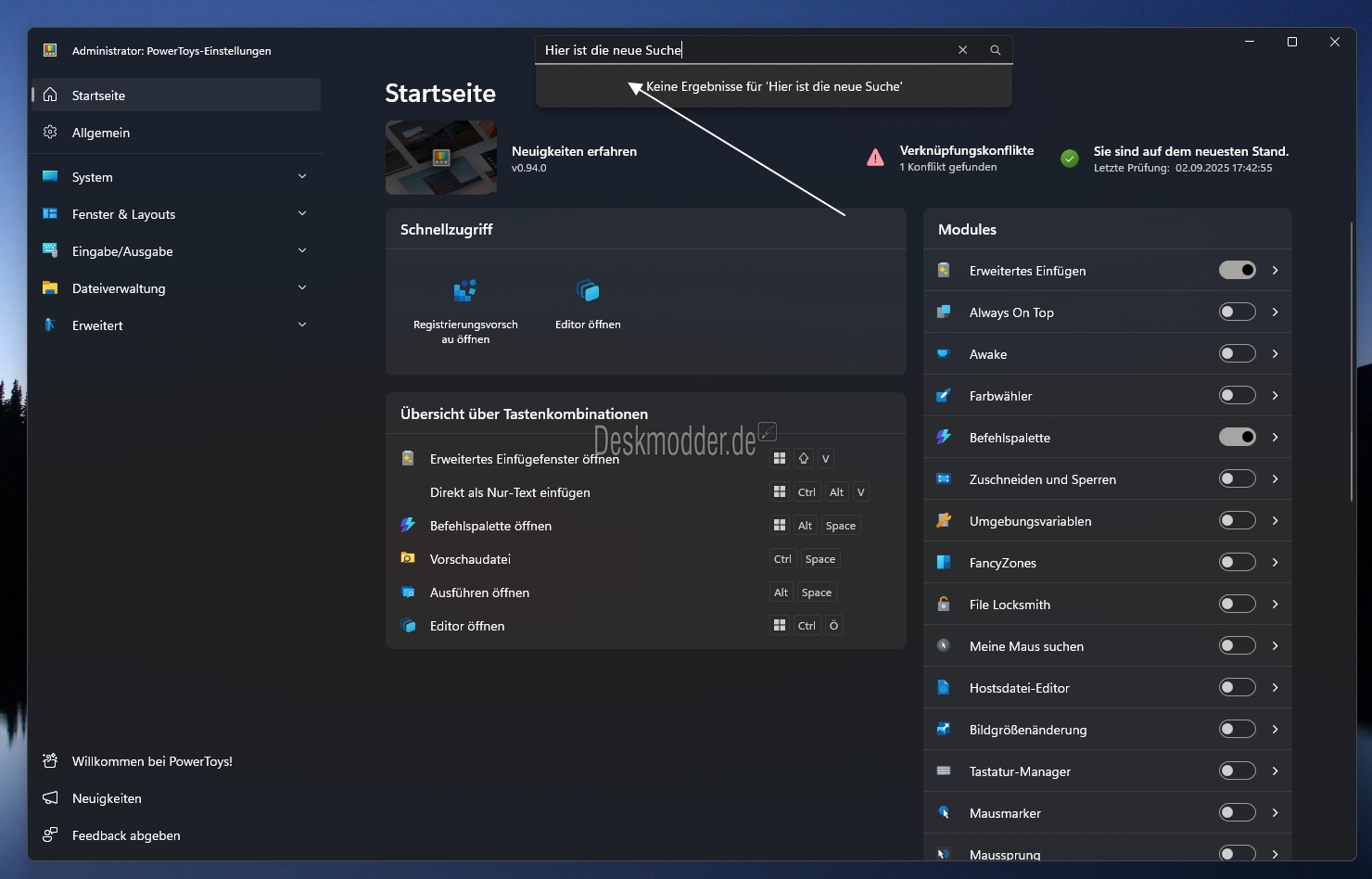
Task: Click the Tastatur-Manager keyboard icon
Action: (x=944, y=771)
